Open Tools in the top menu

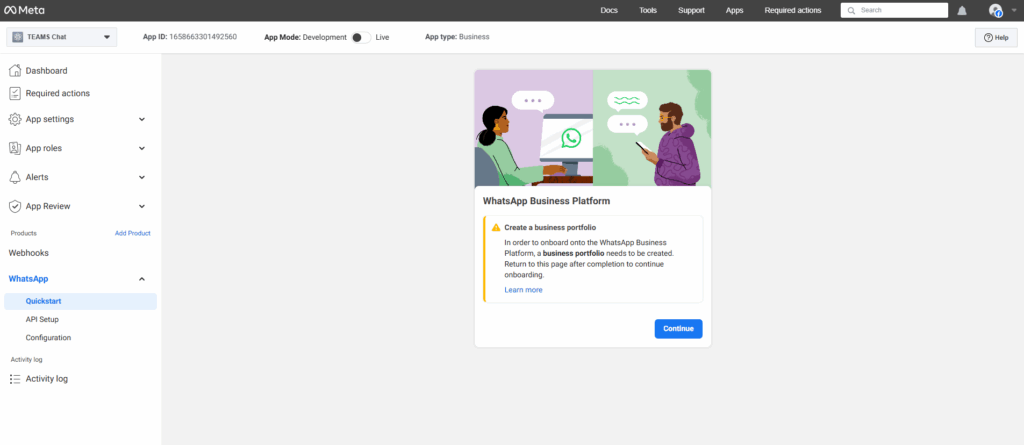tap(648, 10)
